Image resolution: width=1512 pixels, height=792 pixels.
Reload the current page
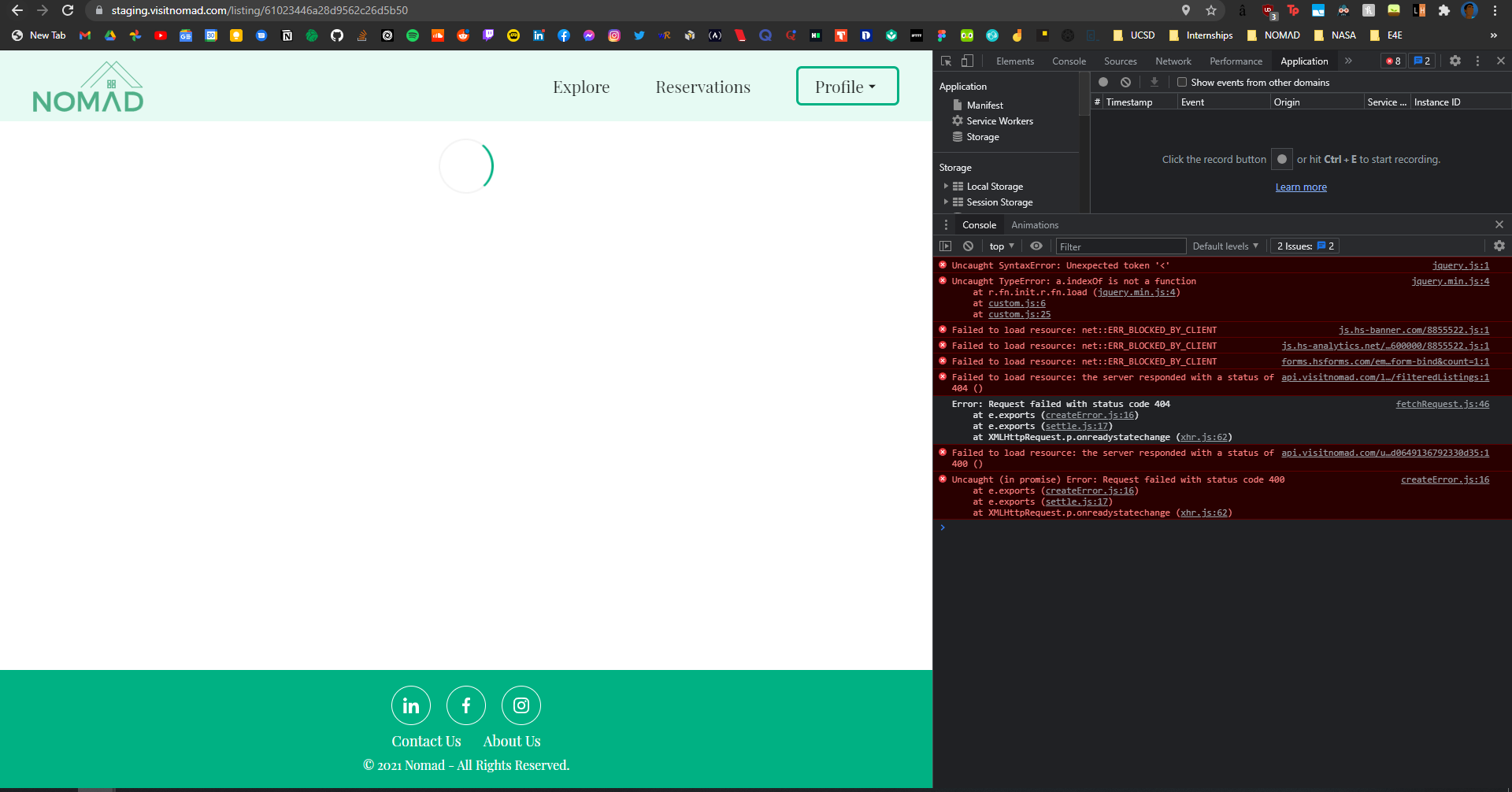pyautogui.click(x=68, y=10)
